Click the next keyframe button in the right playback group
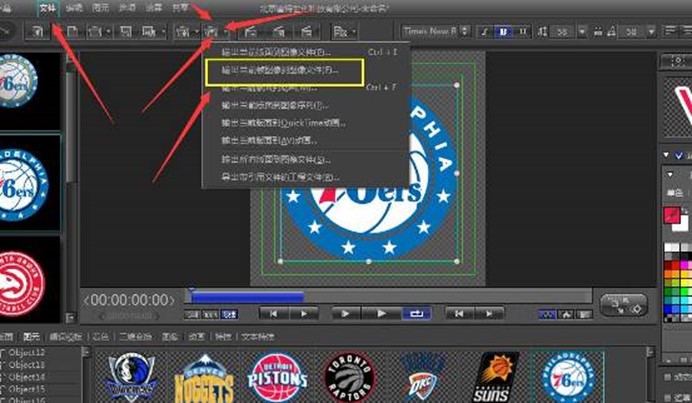 [489, 313]
